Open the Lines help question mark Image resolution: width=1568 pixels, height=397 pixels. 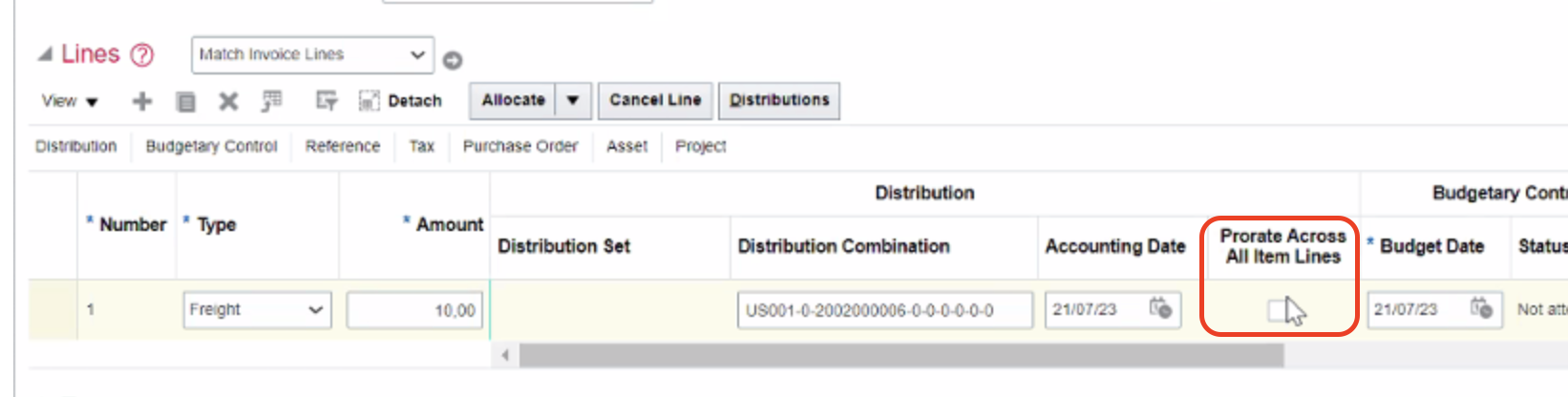[141, 55]
